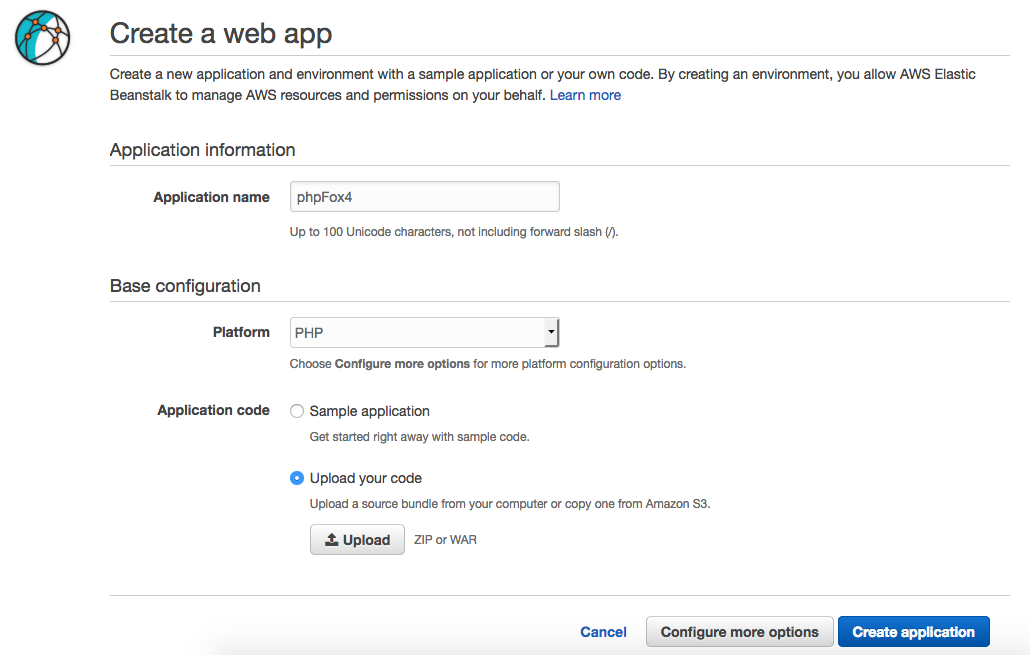1030x655 pixels.
Task: Click the 'Application code' field label
Action: pos(213,410)
